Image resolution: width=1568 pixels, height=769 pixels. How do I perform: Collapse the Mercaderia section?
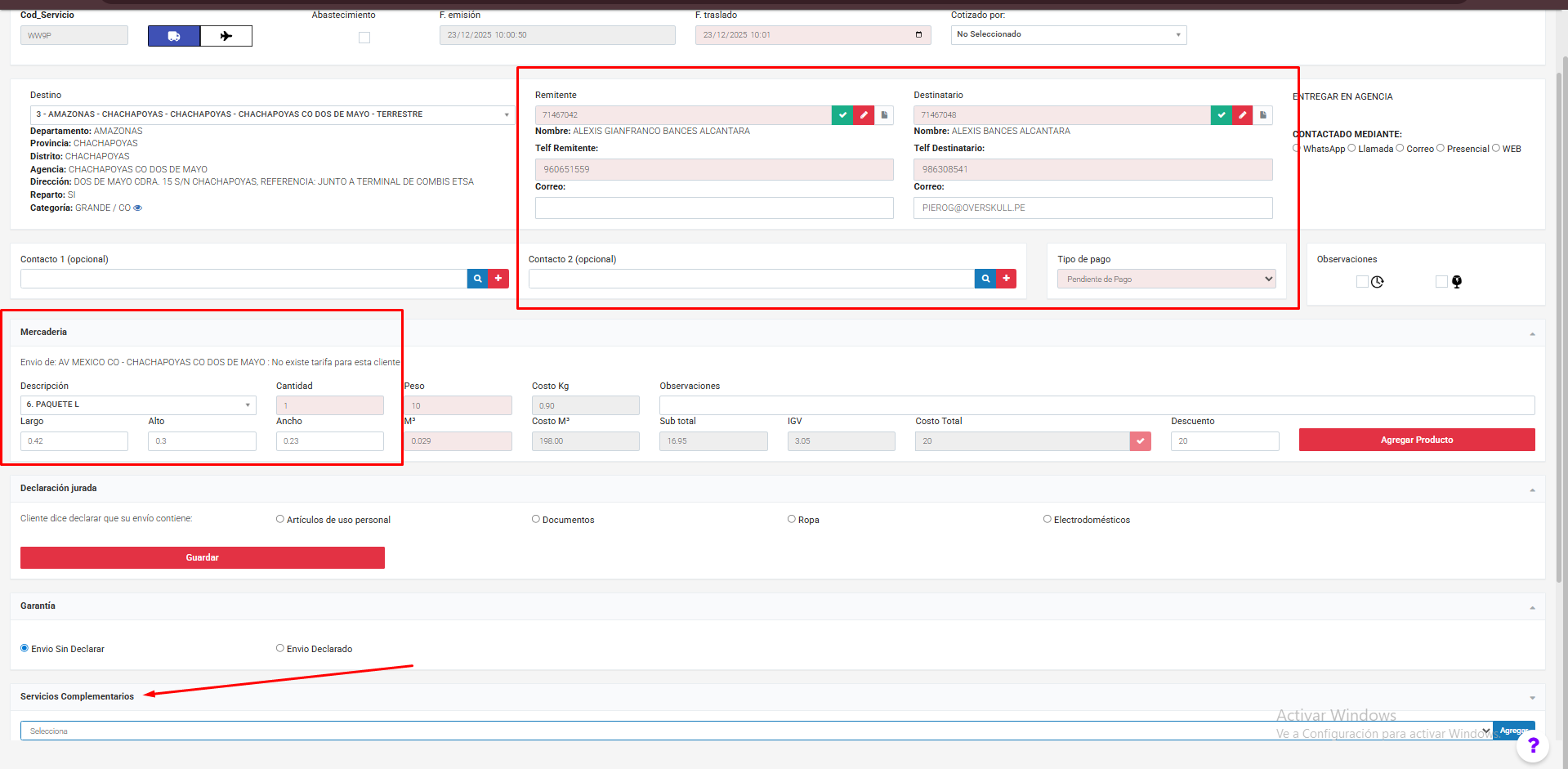coord(1532,333)
